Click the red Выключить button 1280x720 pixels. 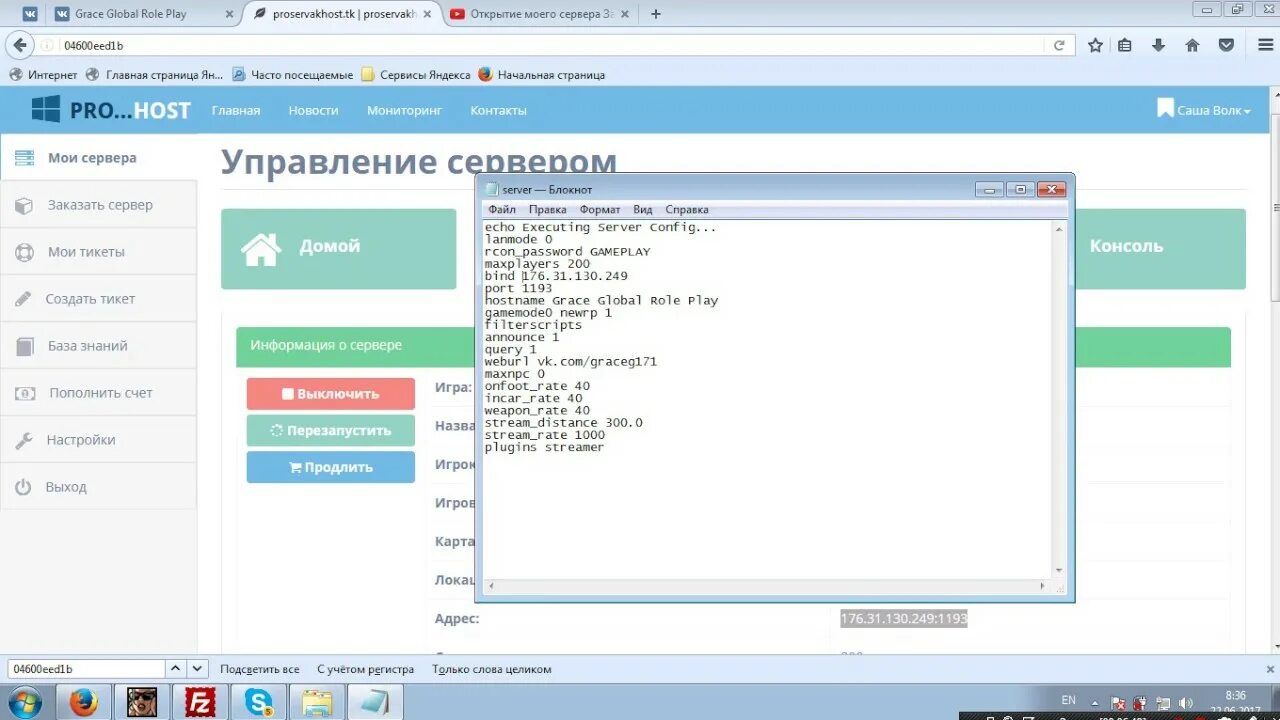[x=331, y=394]
